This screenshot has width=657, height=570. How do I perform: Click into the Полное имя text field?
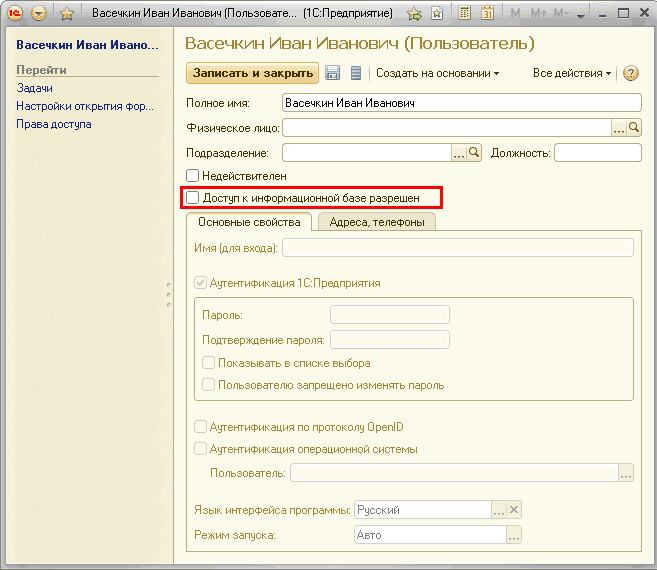click(460, 102)
